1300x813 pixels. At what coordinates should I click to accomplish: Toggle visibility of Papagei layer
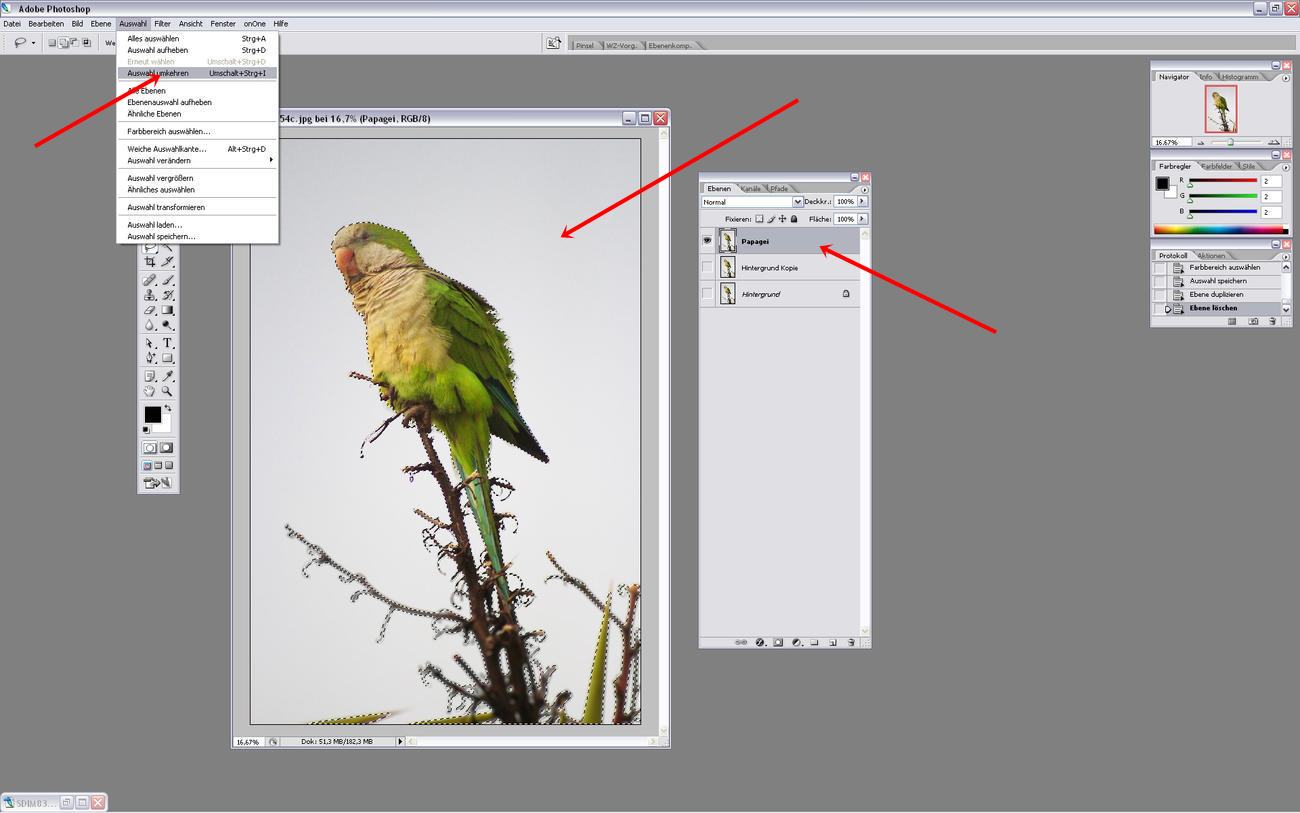tap(707, 241)
